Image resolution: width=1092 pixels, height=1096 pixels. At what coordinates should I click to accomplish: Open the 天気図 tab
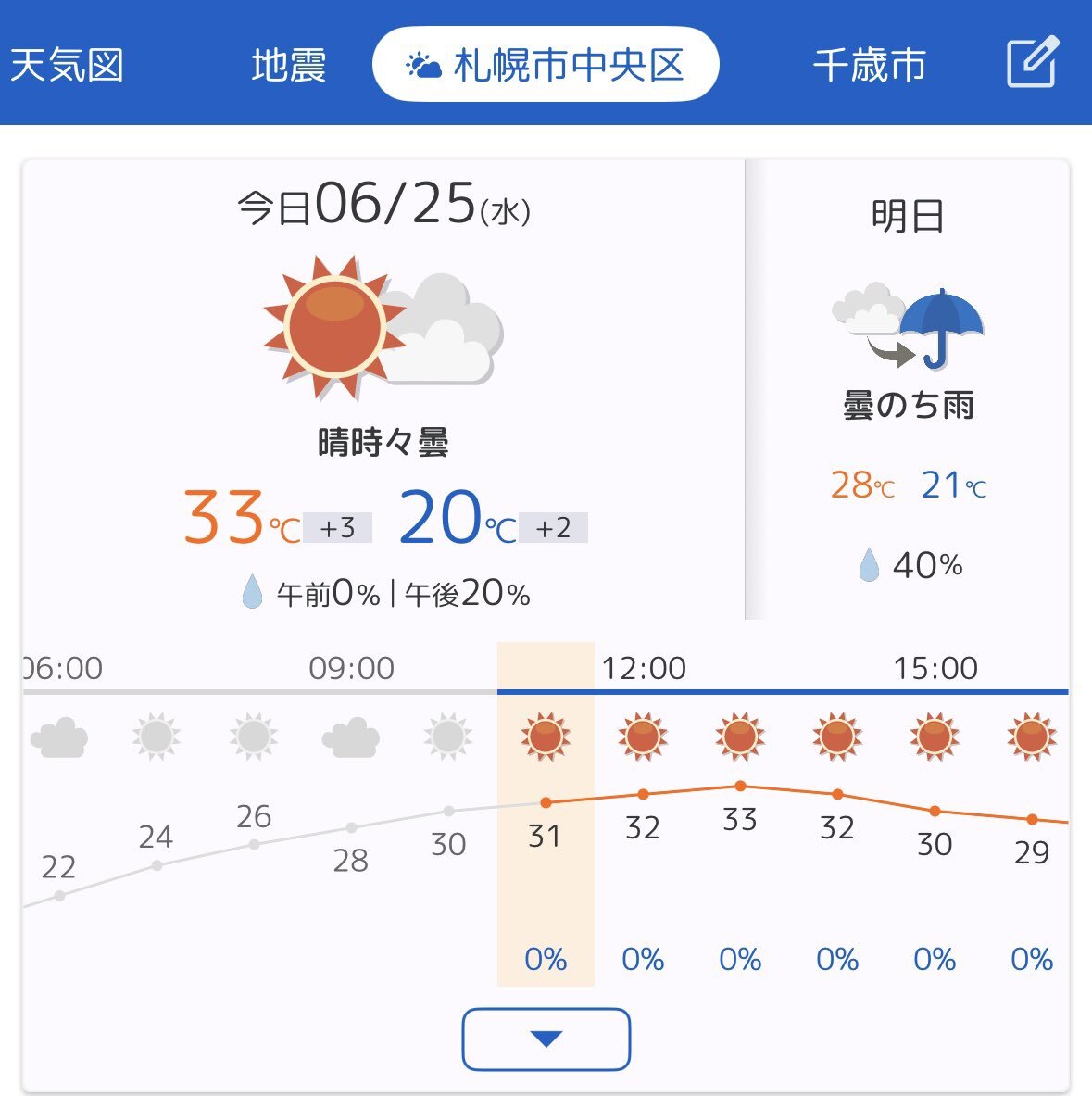click(67, 65)
